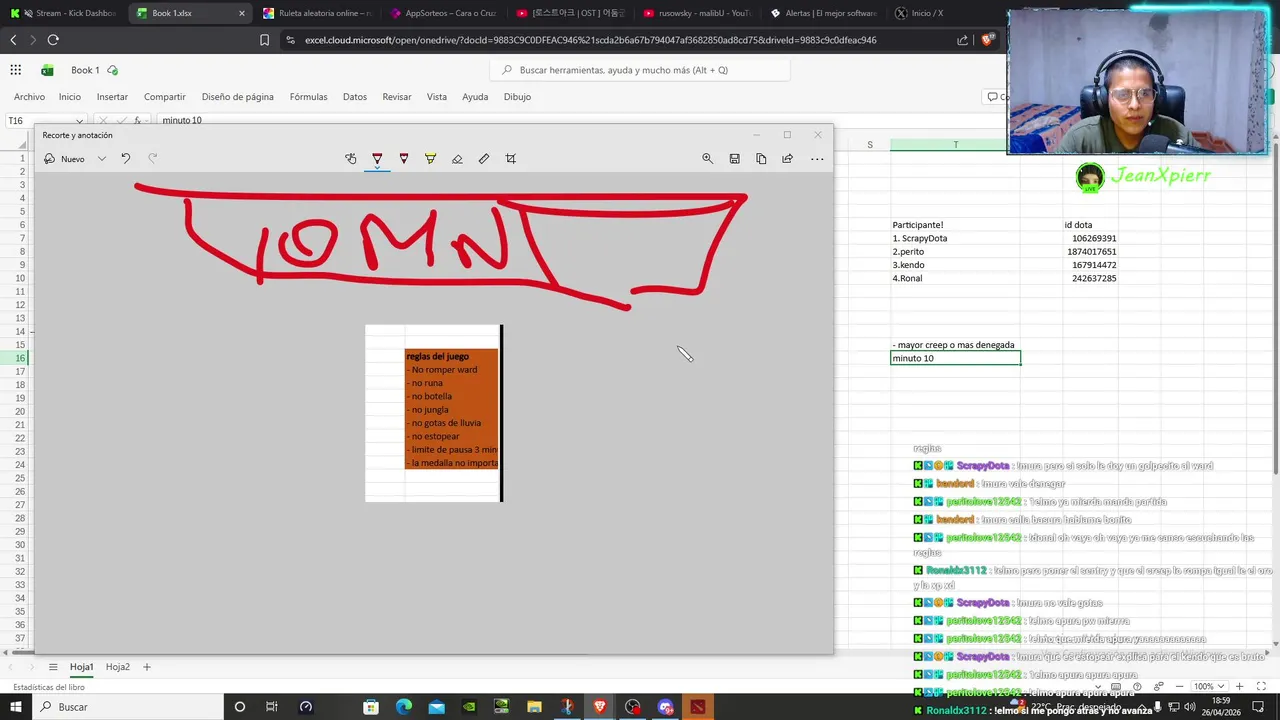Open Diseño de página tab
The width and height of the screenshot is (1280, 720).
click(238, 97)
